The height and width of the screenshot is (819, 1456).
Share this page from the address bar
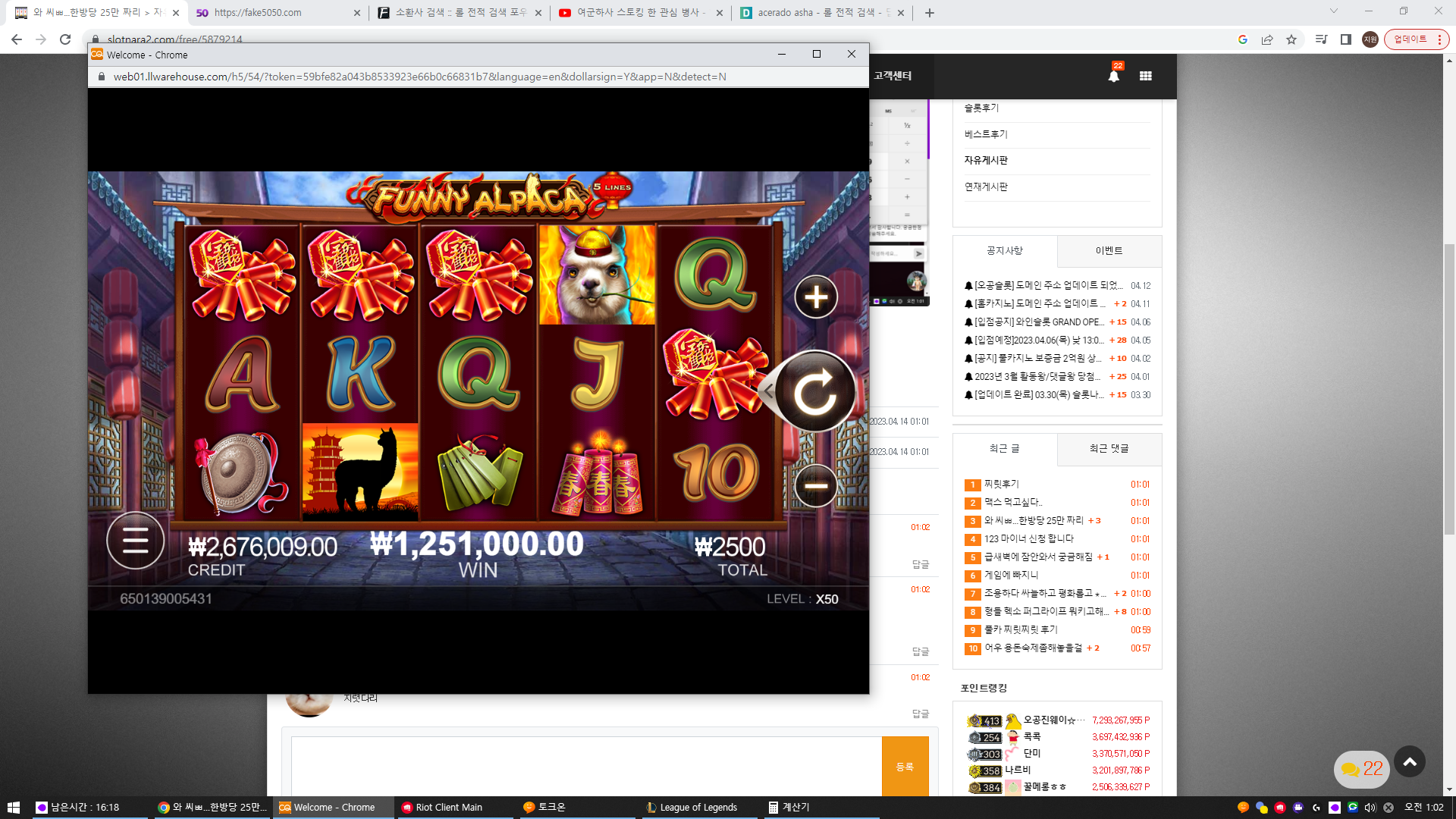point(1267,39)
